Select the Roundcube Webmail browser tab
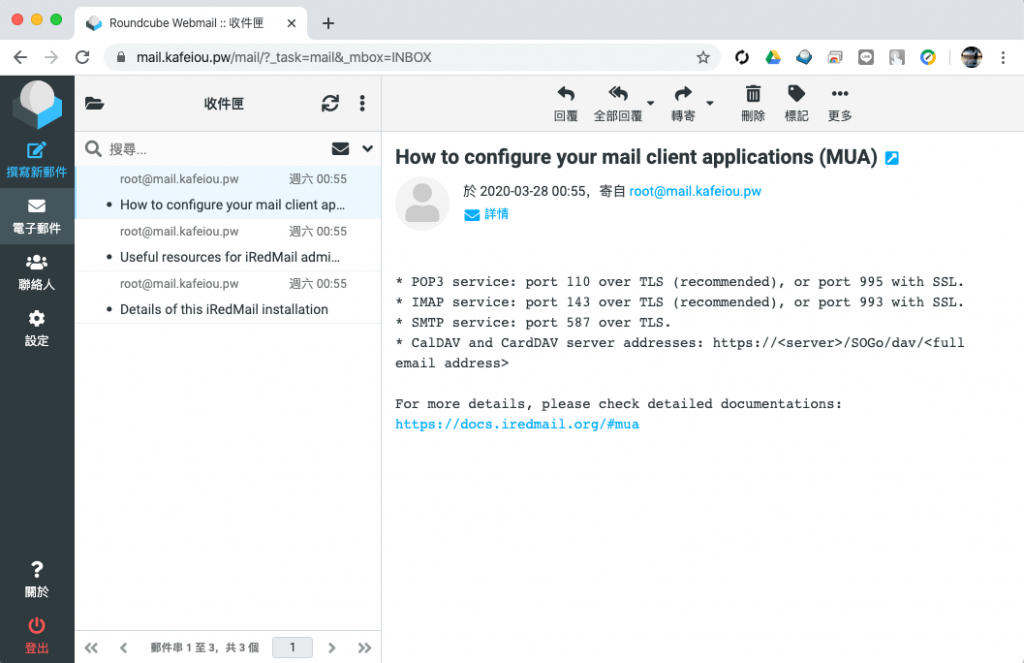The width and height of the screenshot is (1024, 663). [x=191, y=24]
